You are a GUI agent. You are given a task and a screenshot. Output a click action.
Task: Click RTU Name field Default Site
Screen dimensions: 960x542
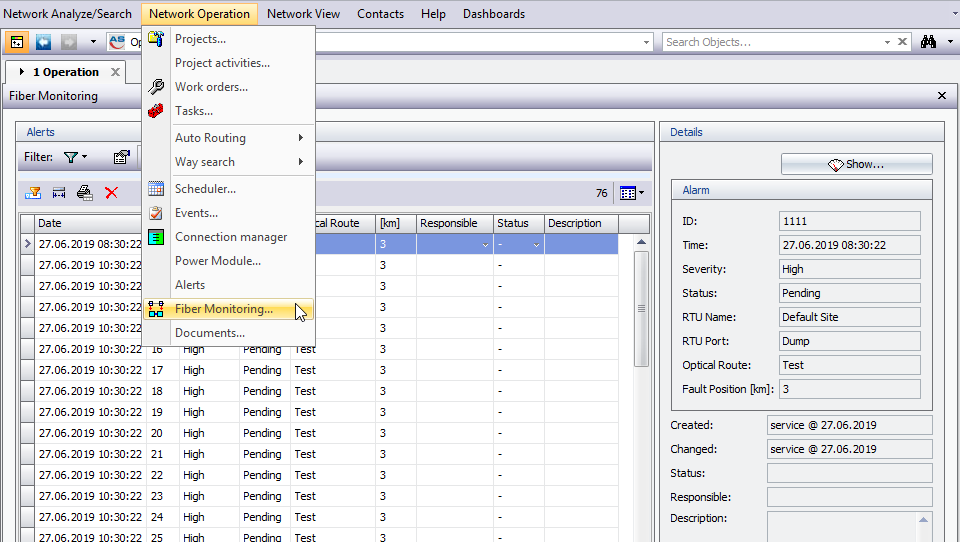pyautogui.click(x=850, y=317)
